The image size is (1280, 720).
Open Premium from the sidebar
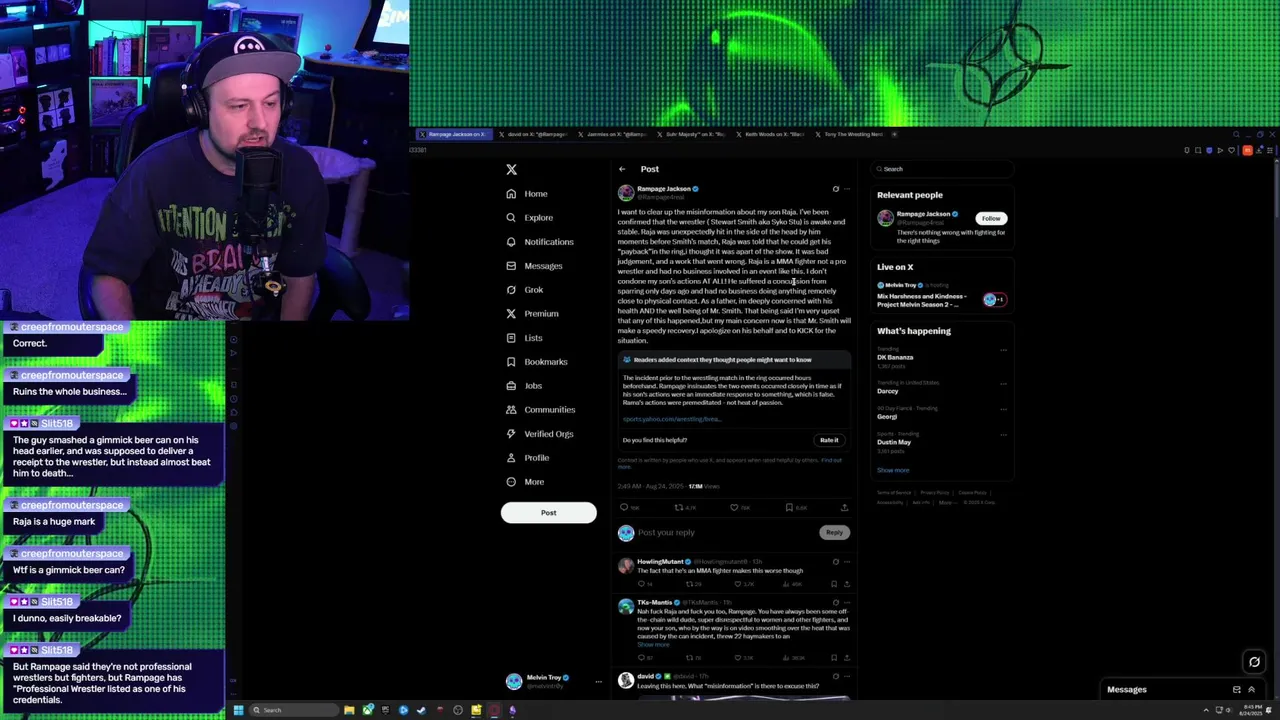532,313
